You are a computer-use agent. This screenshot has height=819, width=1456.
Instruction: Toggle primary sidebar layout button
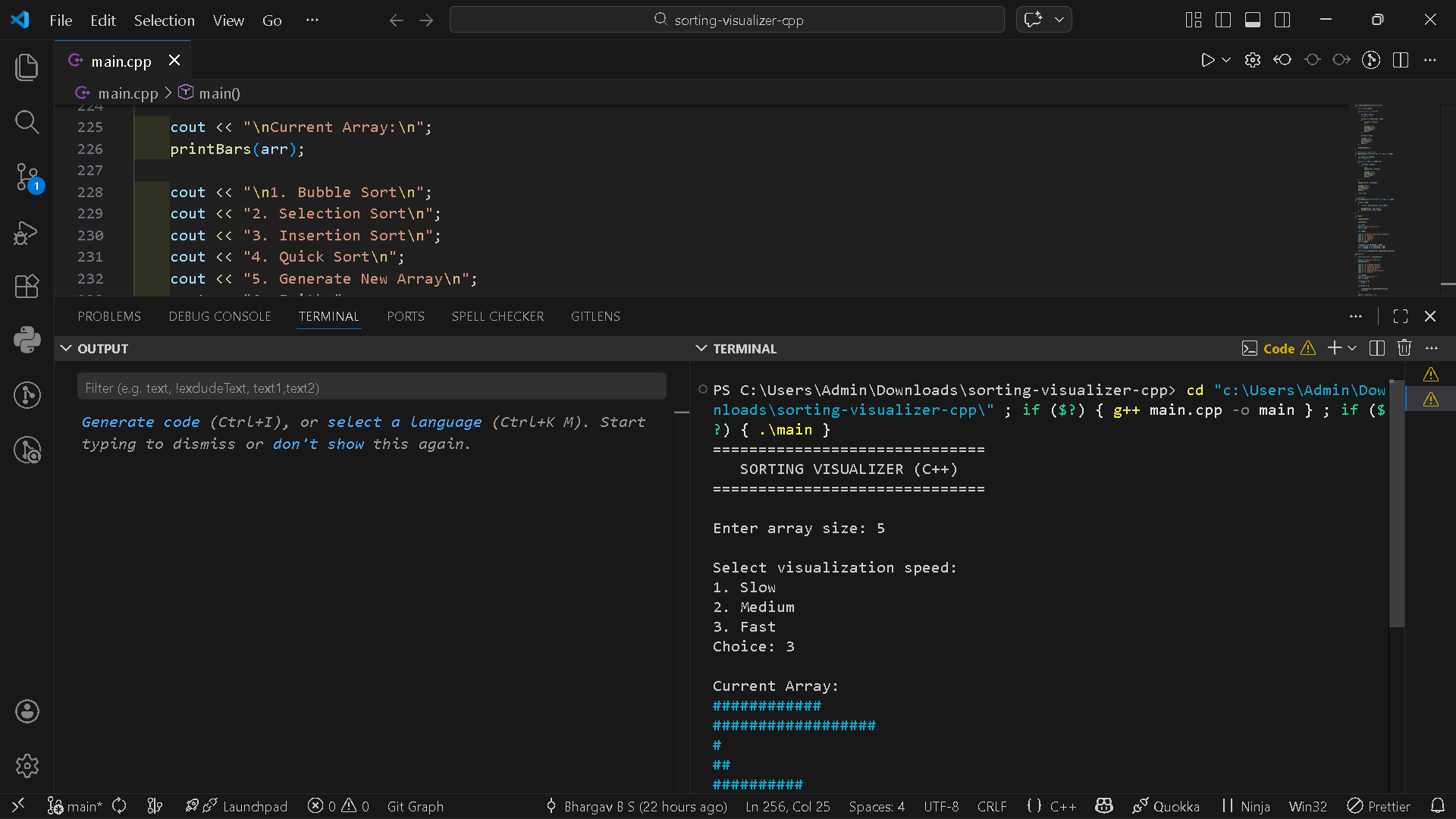coord(1223,20)
